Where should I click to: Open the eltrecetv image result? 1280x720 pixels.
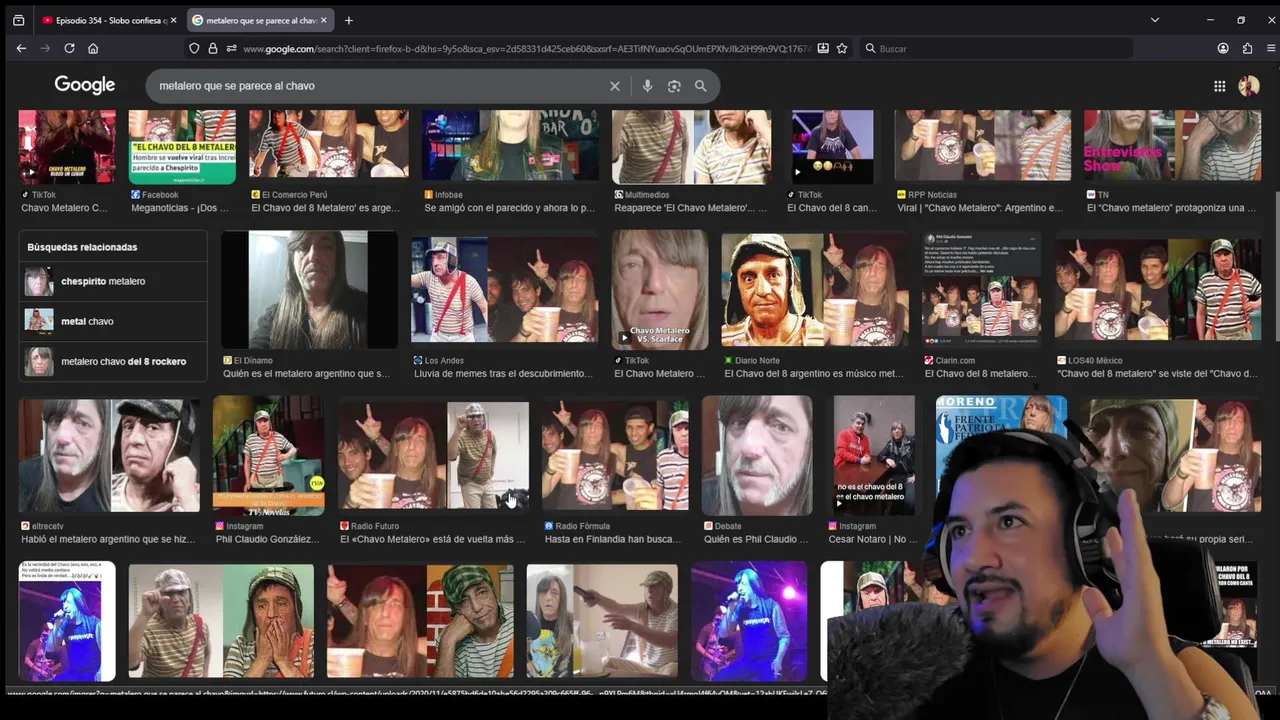point(109,456)
